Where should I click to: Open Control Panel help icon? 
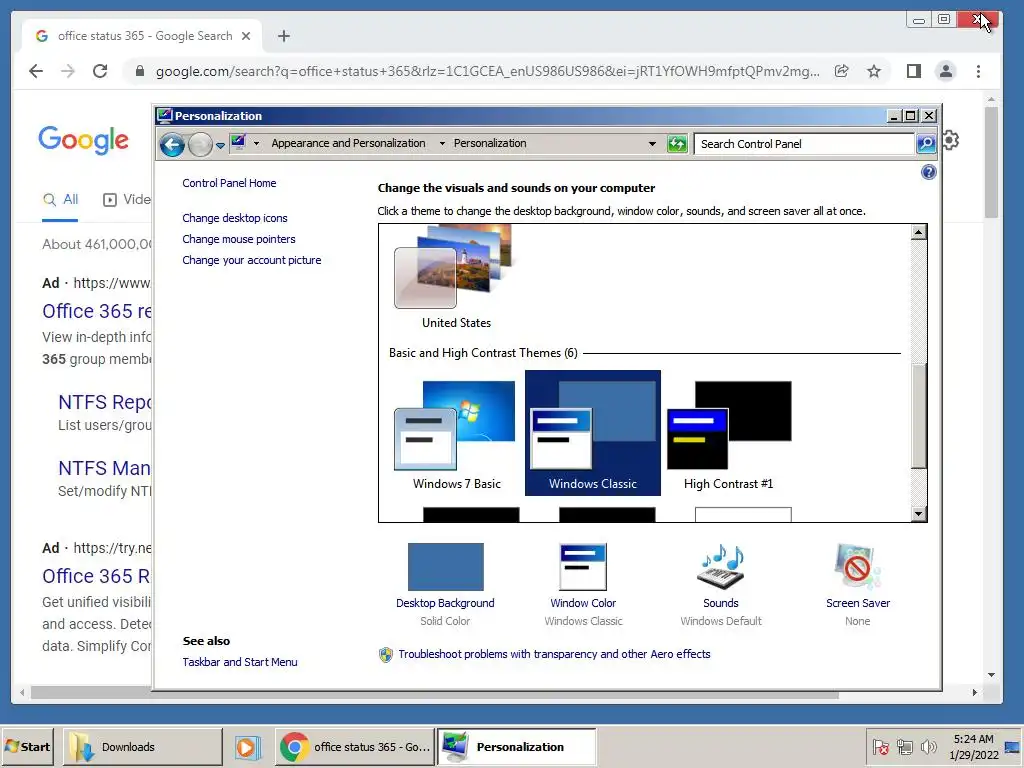coord(928,172)
